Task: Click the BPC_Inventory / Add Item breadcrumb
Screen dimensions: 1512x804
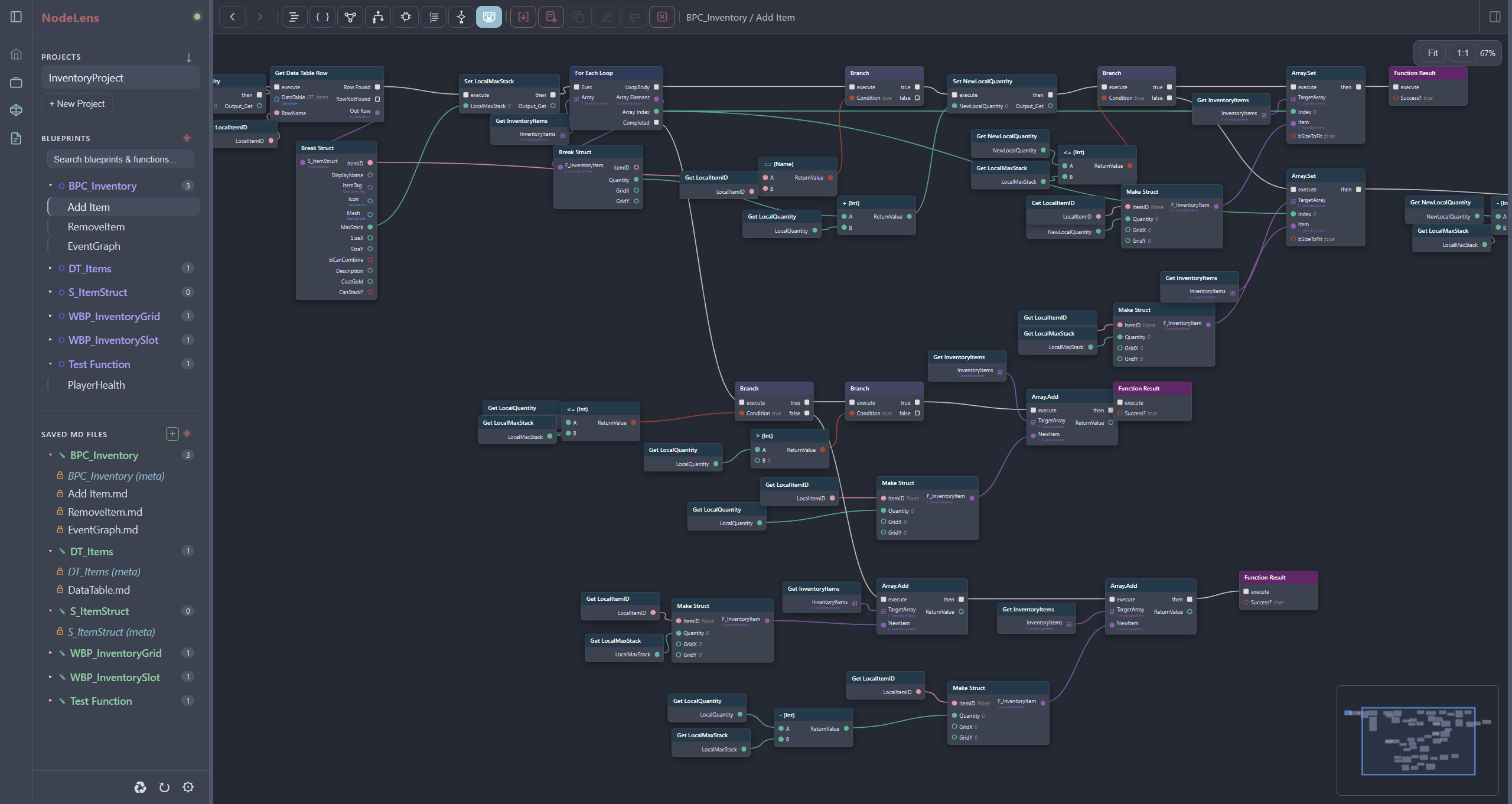Action: 740,18
